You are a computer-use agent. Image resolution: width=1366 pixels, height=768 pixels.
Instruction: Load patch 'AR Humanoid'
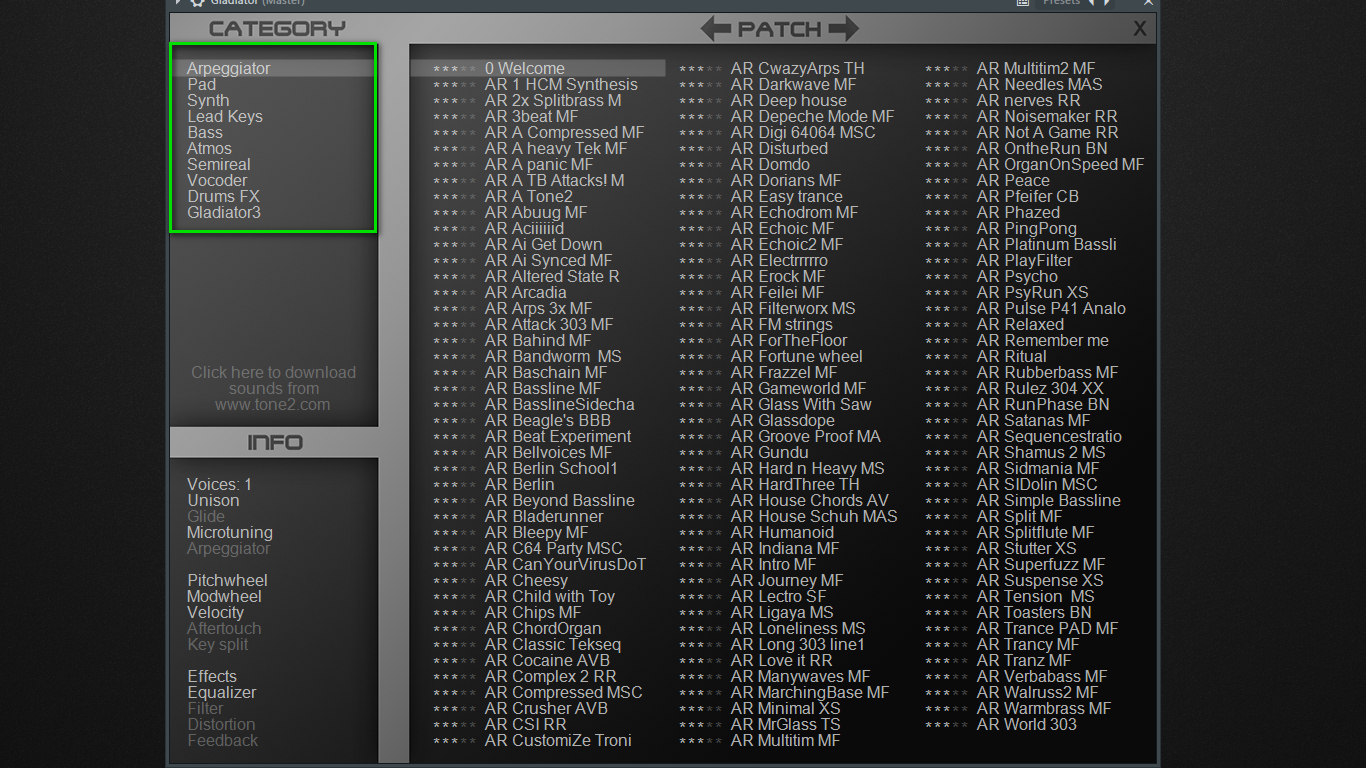pyautogui.click(x=782, y=533)
